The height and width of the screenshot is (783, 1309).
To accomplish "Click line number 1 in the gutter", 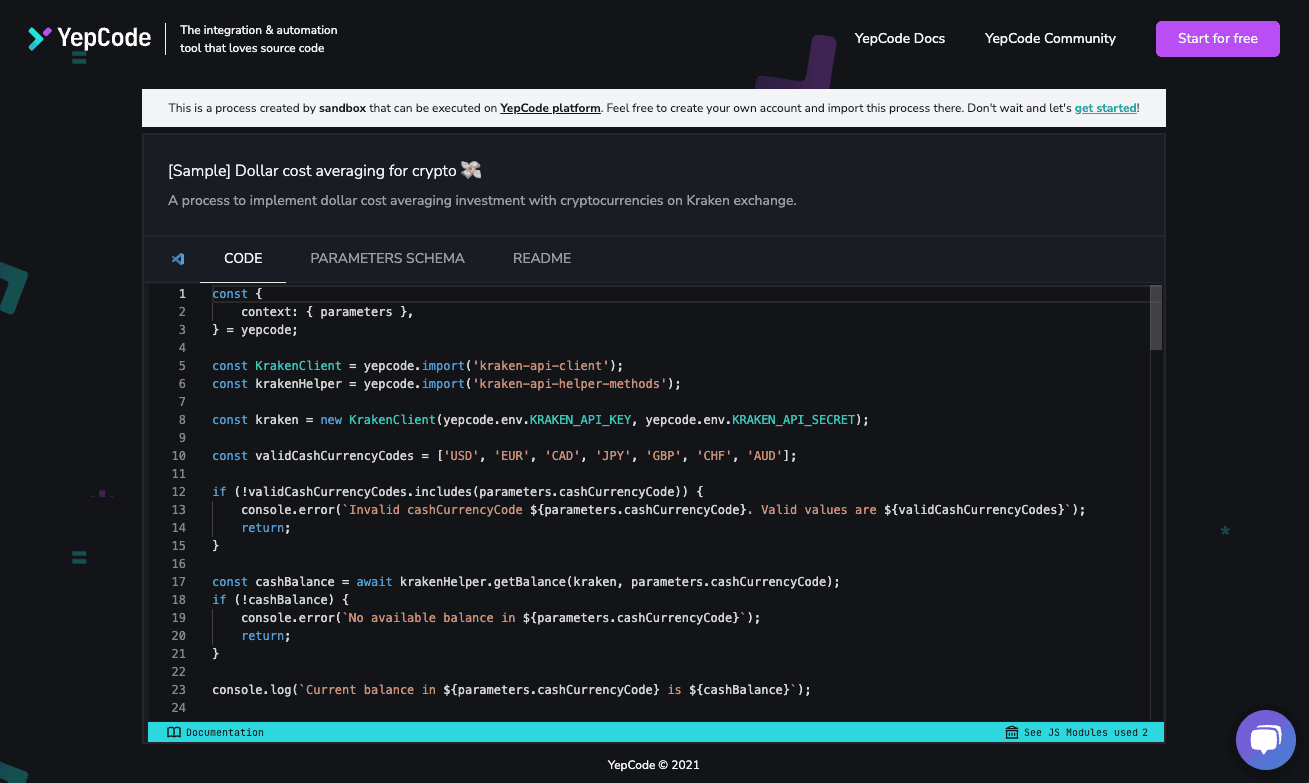I will pyautogui.click(x=182, y=293).
